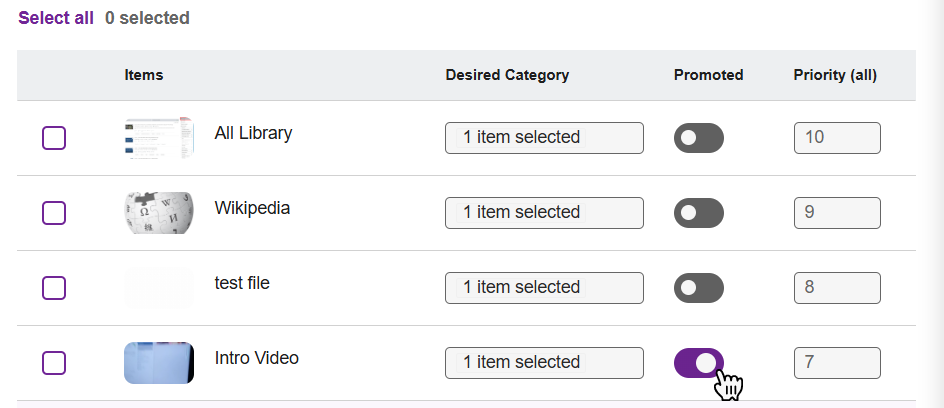Check the All Library row checkbox
The height and width of the screenshot is (408, 944).
[54, 138]
